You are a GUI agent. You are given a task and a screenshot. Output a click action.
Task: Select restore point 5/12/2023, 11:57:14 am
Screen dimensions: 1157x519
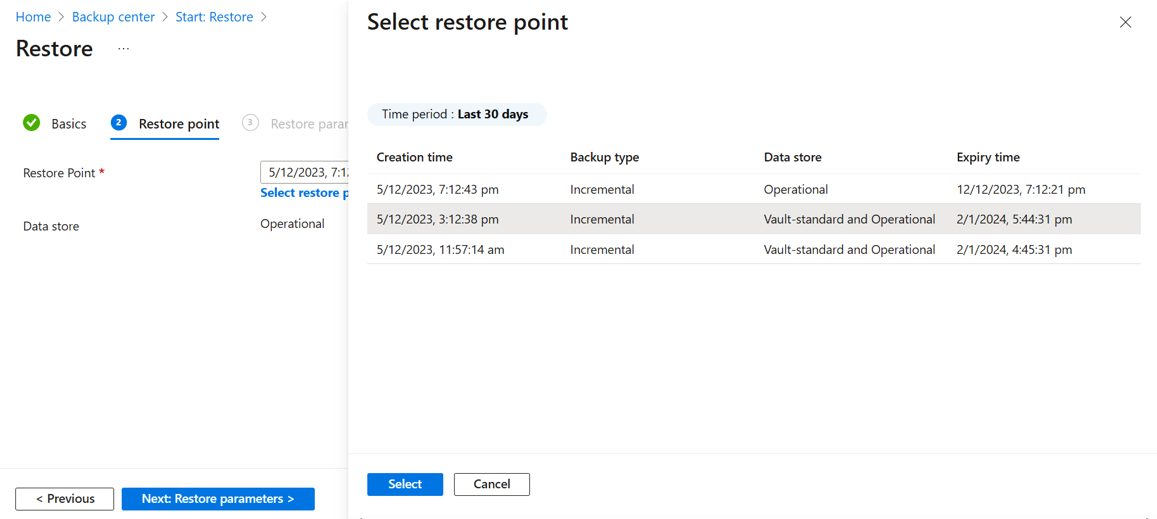(754, 250)
